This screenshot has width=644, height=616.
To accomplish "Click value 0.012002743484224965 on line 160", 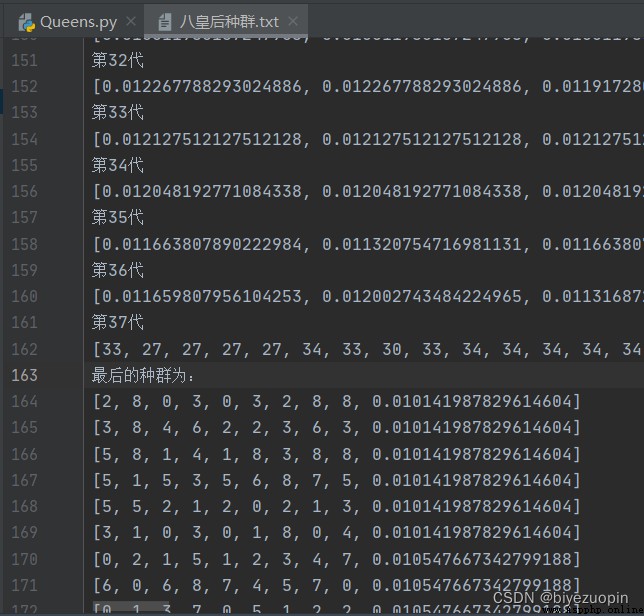I will pos(421,296).
